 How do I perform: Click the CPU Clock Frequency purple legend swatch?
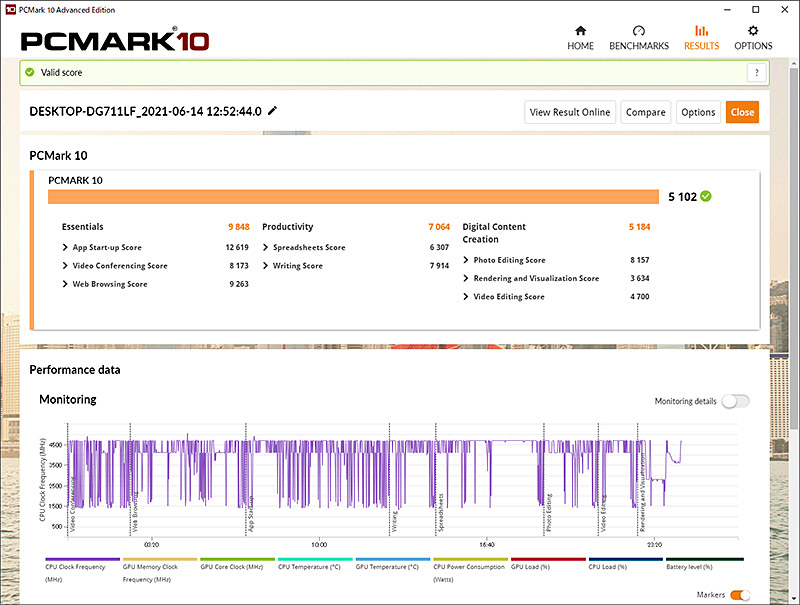coord(82,560)
